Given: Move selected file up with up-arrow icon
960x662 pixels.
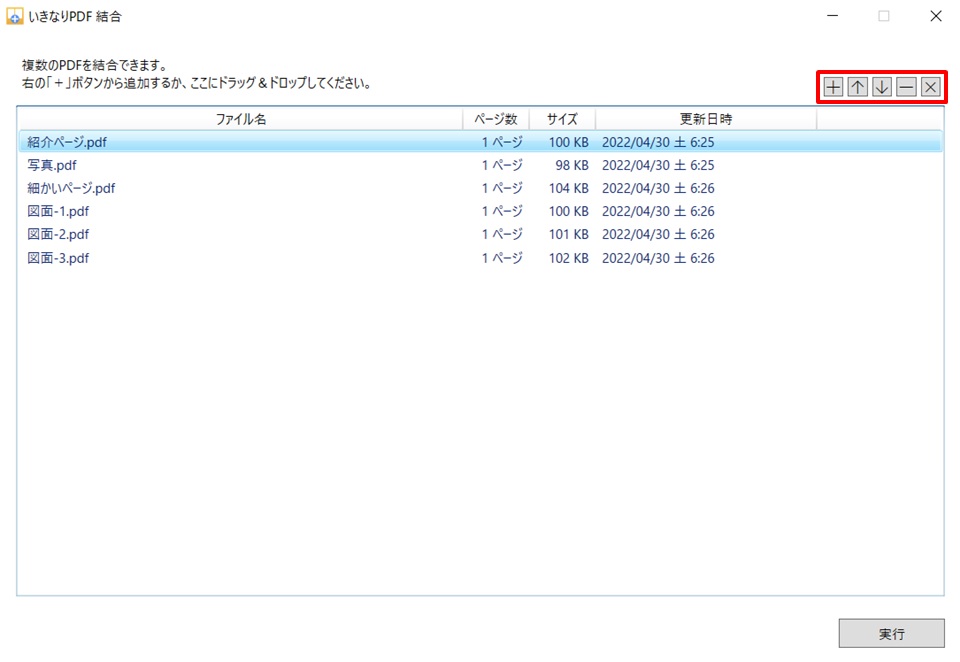Looking at the screenshot, I should click(x=857, y=87).
